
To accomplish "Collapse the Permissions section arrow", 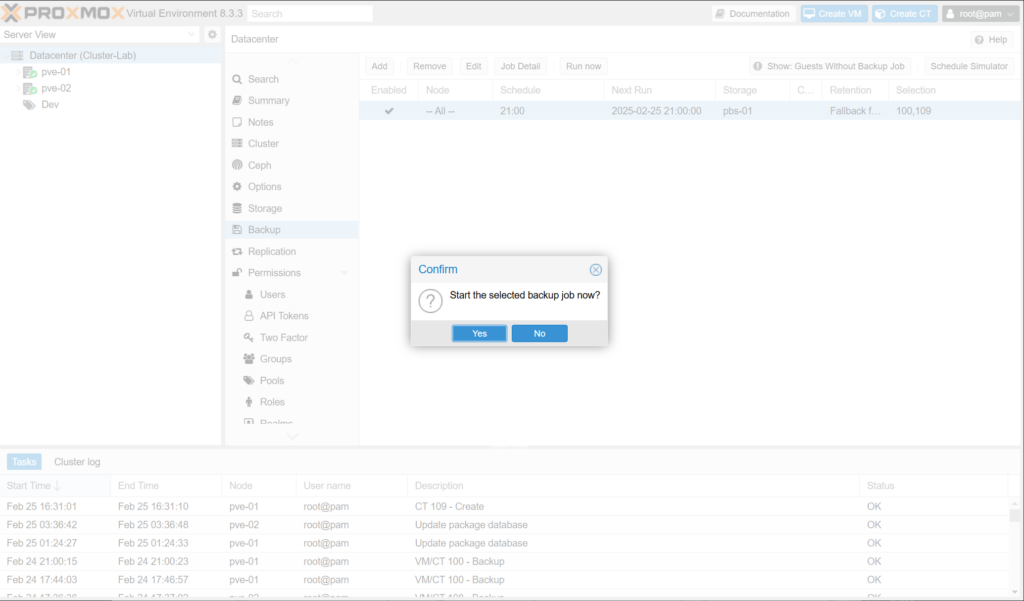I will [x=344, y=273].
